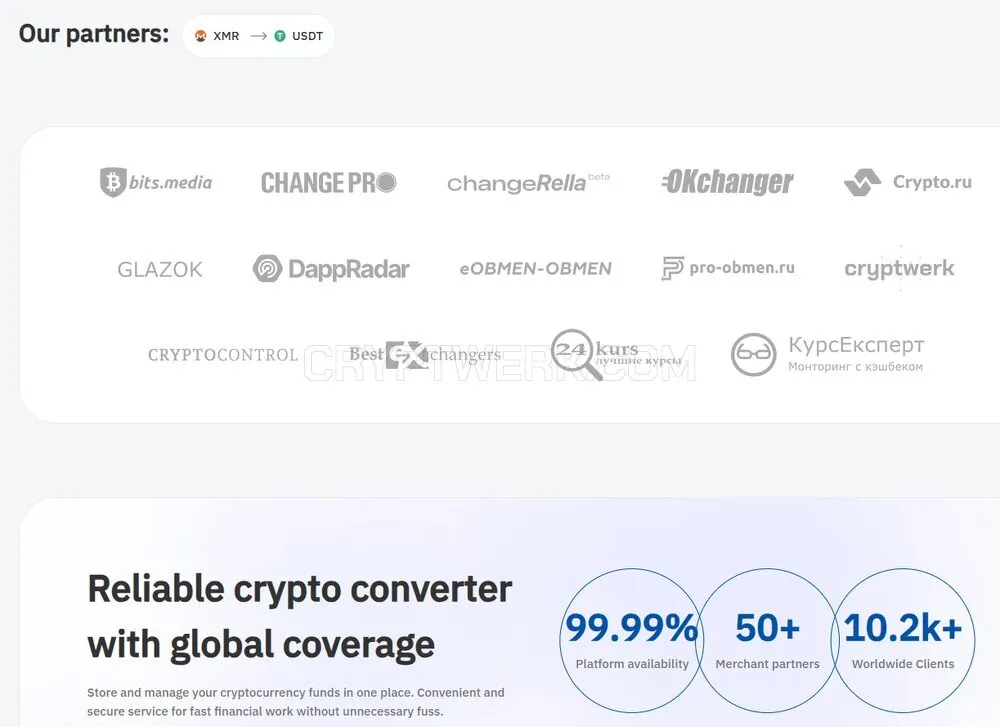Select the eOBMEN-OBMEN logo
Image resolution: width=1000 pixels, height=727 pixels.
(536, 268)
